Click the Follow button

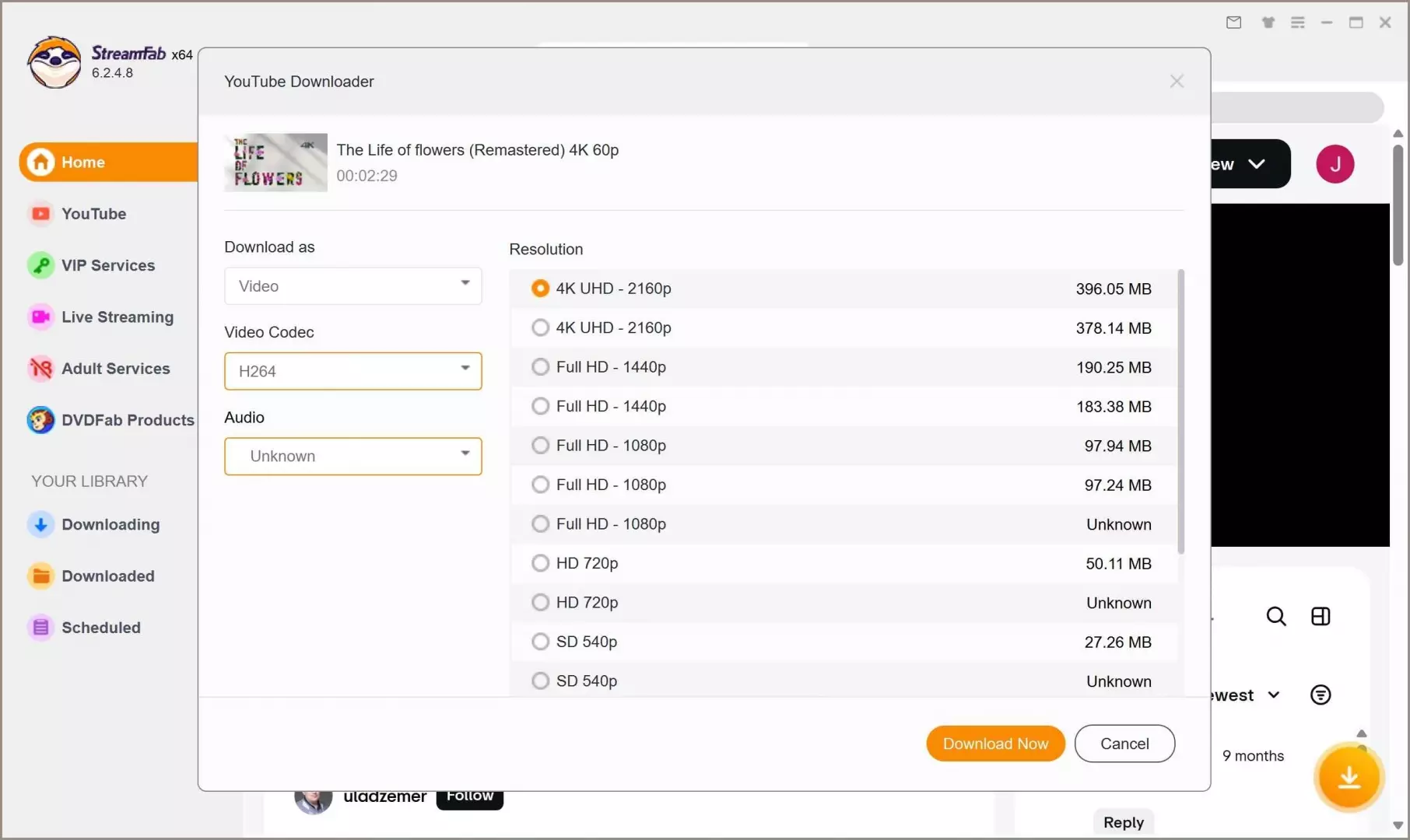click(x=470, y=800)
